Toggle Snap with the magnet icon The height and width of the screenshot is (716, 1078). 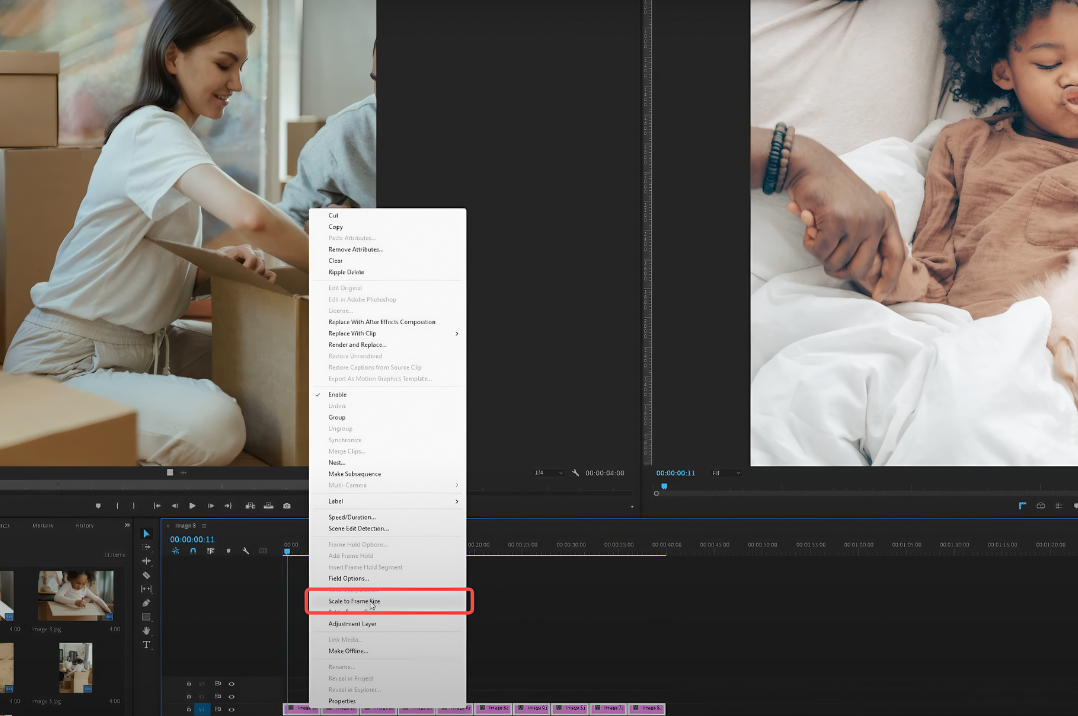pos(193,549)
